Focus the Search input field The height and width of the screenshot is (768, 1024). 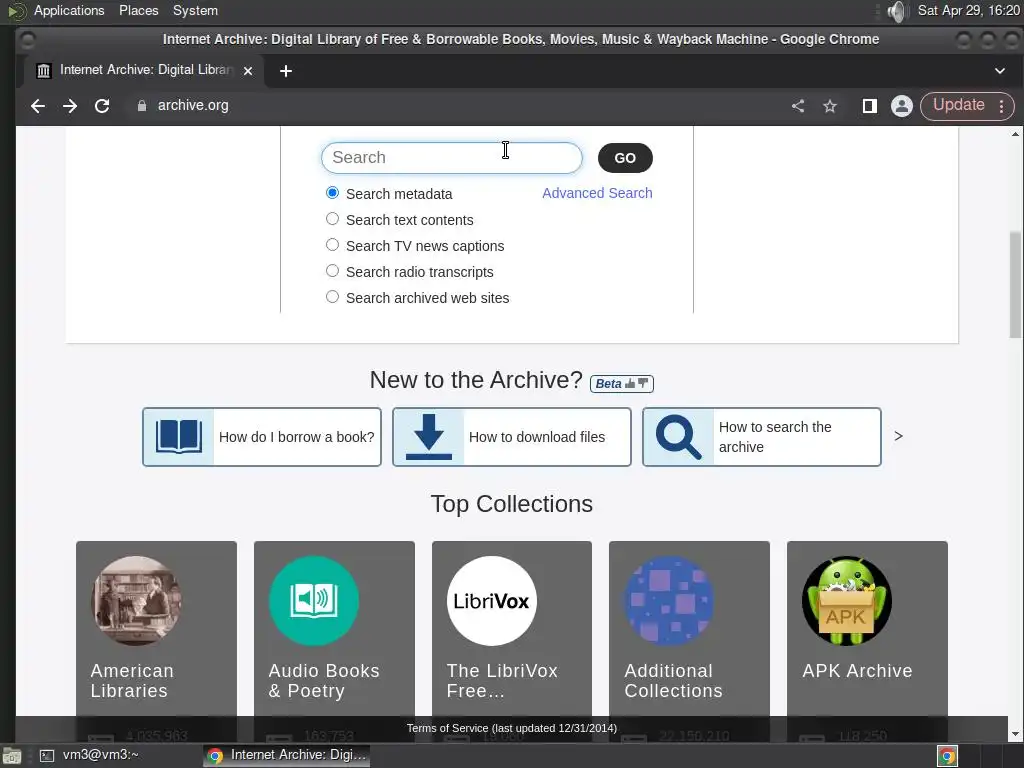451,158
